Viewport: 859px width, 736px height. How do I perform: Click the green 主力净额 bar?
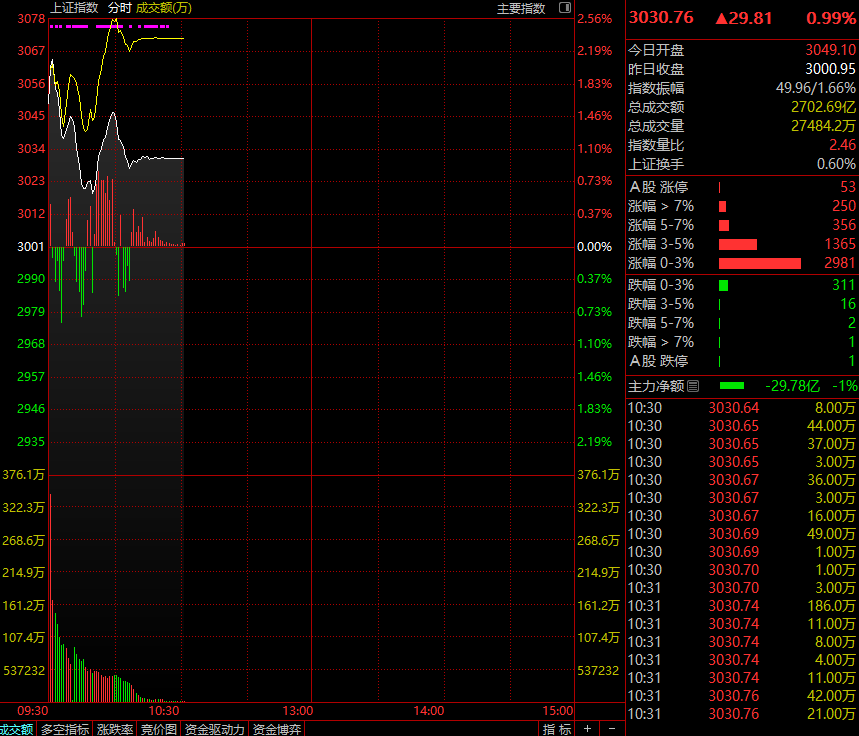[731, 386]
